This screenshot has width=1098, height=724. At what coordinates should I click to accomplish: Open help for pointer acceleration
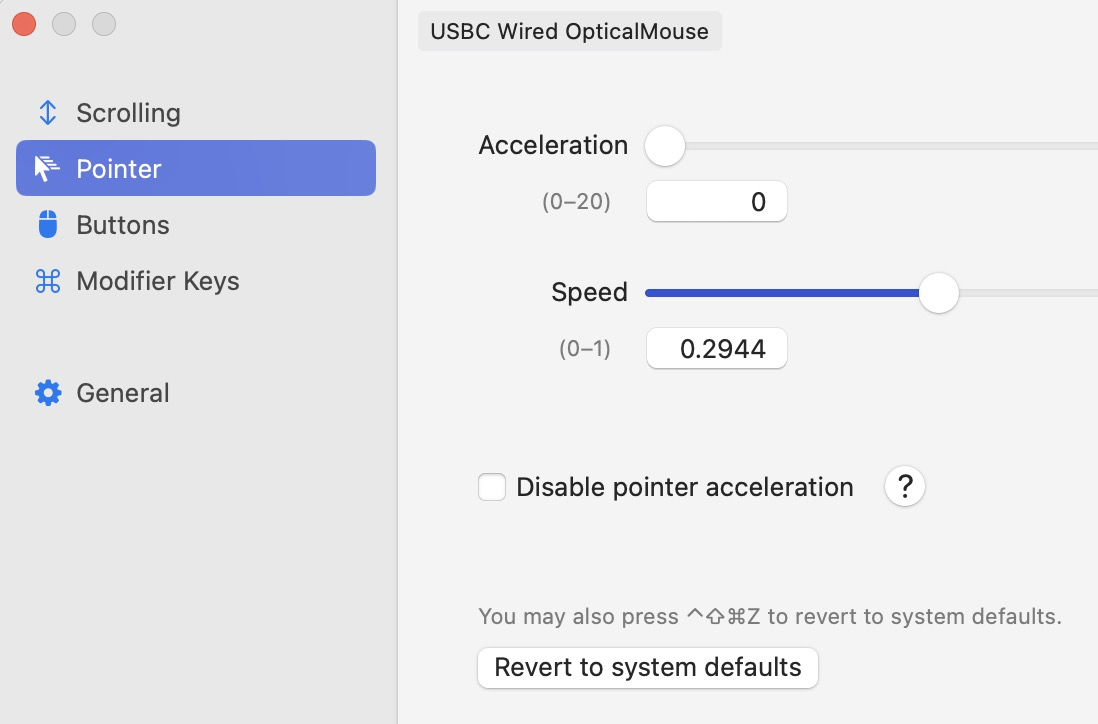coord(904,487)
